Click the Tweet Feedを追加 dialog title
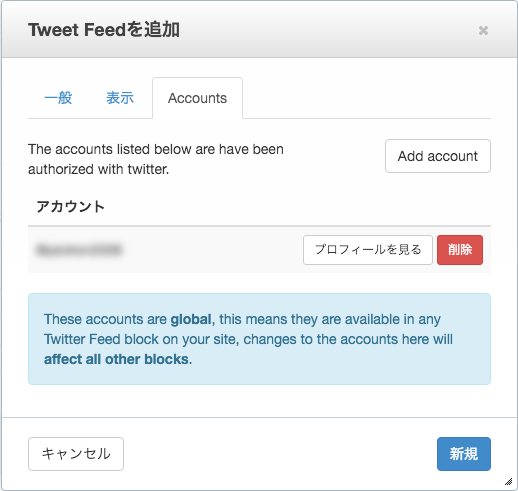518x491 pixels. [104, 30]
